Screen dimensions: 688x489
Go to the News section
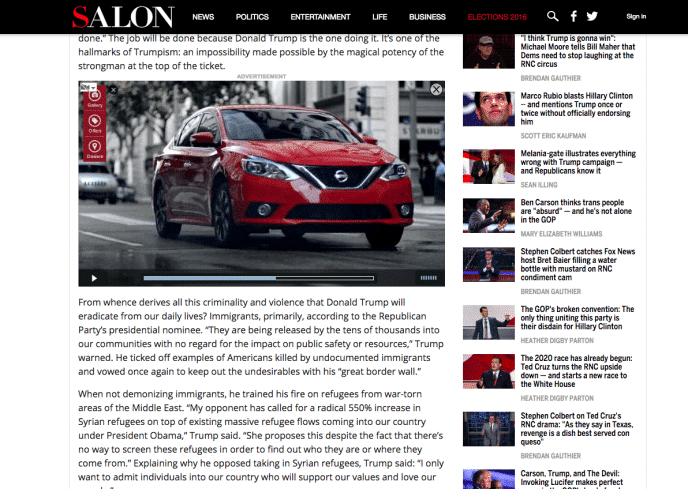203,17
